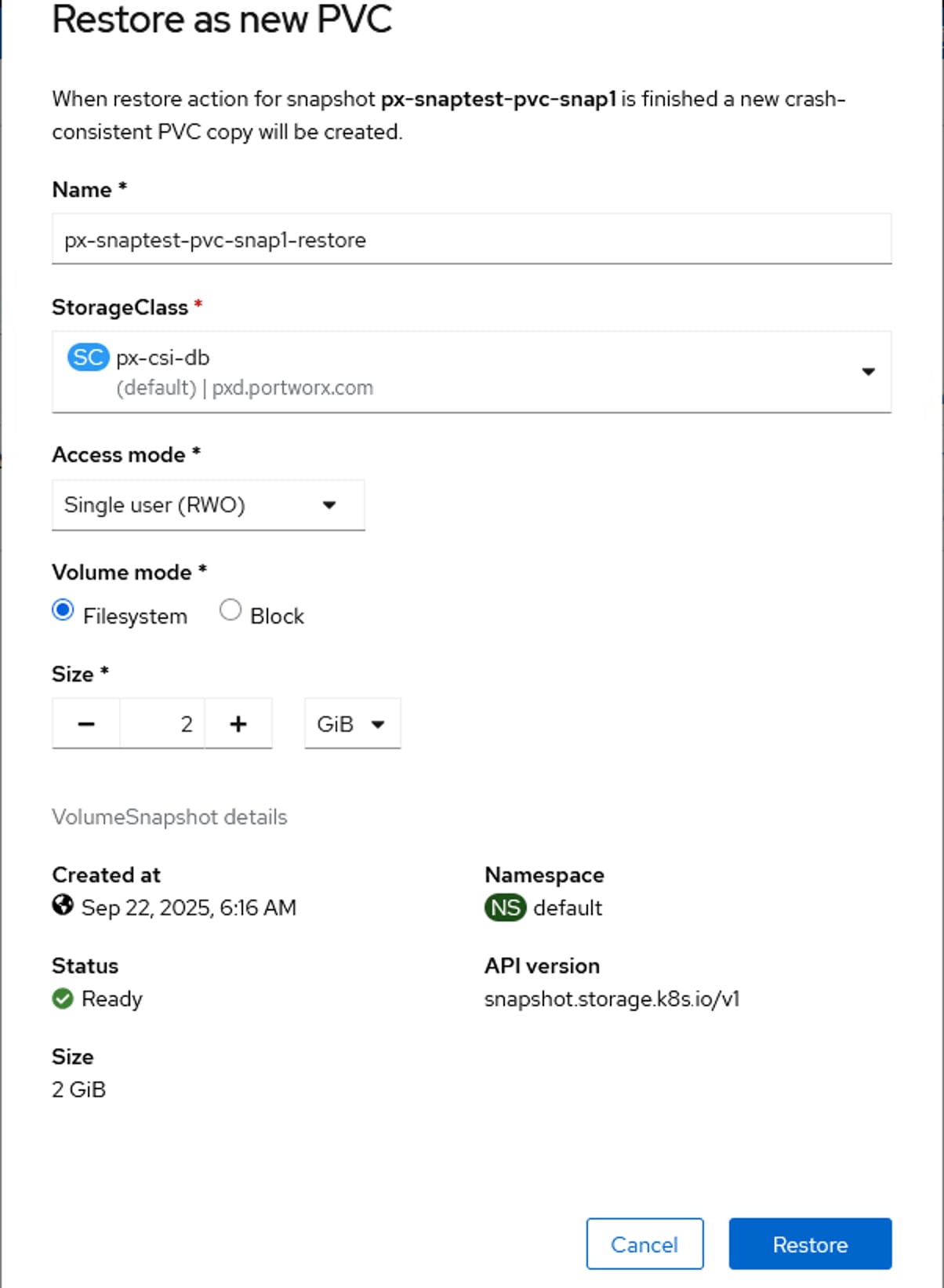Screen dimensions: 944x1288
Task: Click the Restore button
Action: (810, 1244)
